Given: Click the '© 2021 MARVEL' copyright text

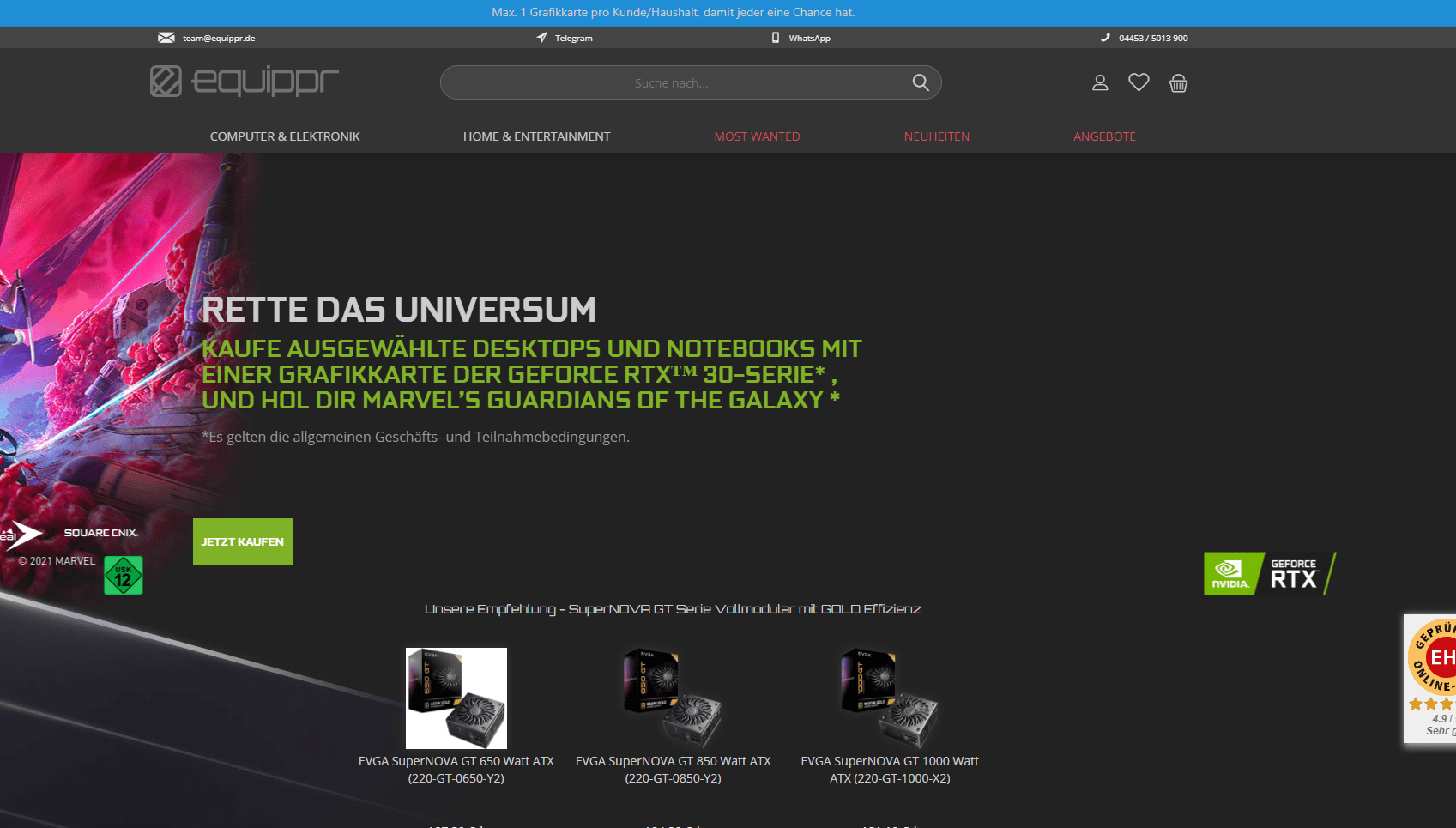Looking at the screenshot, I should click(x=57, y=561).
